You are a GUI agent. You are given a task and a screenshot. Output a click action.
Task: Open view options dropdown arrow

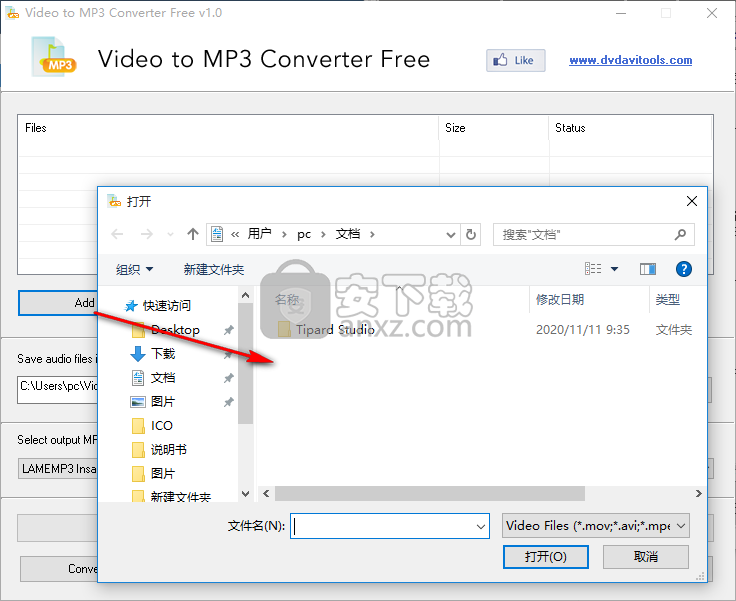pyautogui.click(x=614, y=269)
